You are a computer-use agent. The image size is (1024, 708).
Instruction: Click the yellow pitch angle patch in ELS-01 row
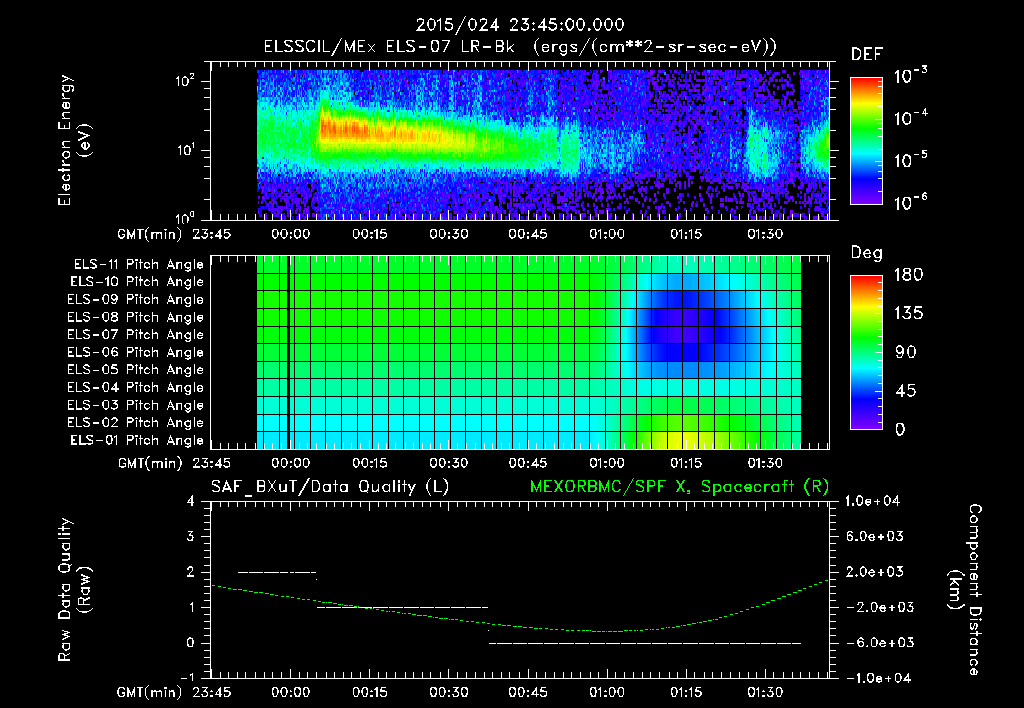(684, 440)
